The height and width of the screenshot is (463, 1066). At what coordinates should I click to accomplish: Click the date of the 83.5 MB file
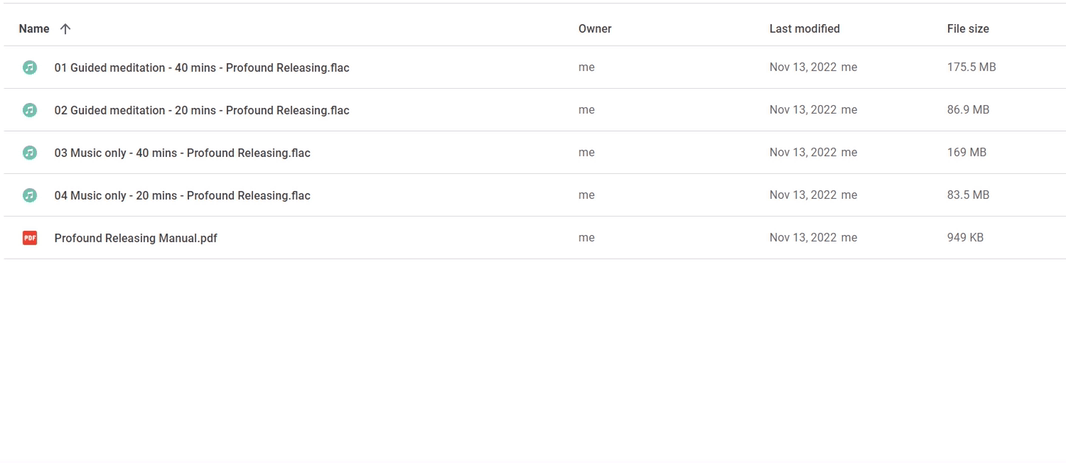pos(803,195)
